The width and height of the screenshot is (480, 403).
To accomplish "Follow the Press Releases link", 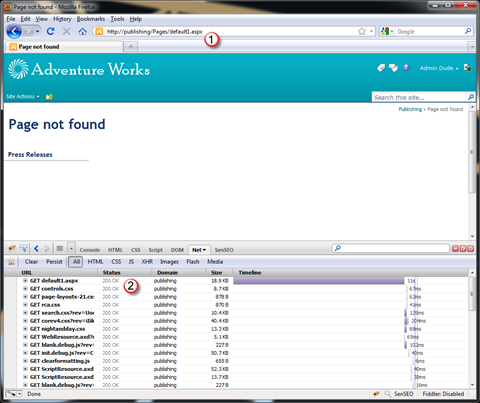I will coord(30,155).
